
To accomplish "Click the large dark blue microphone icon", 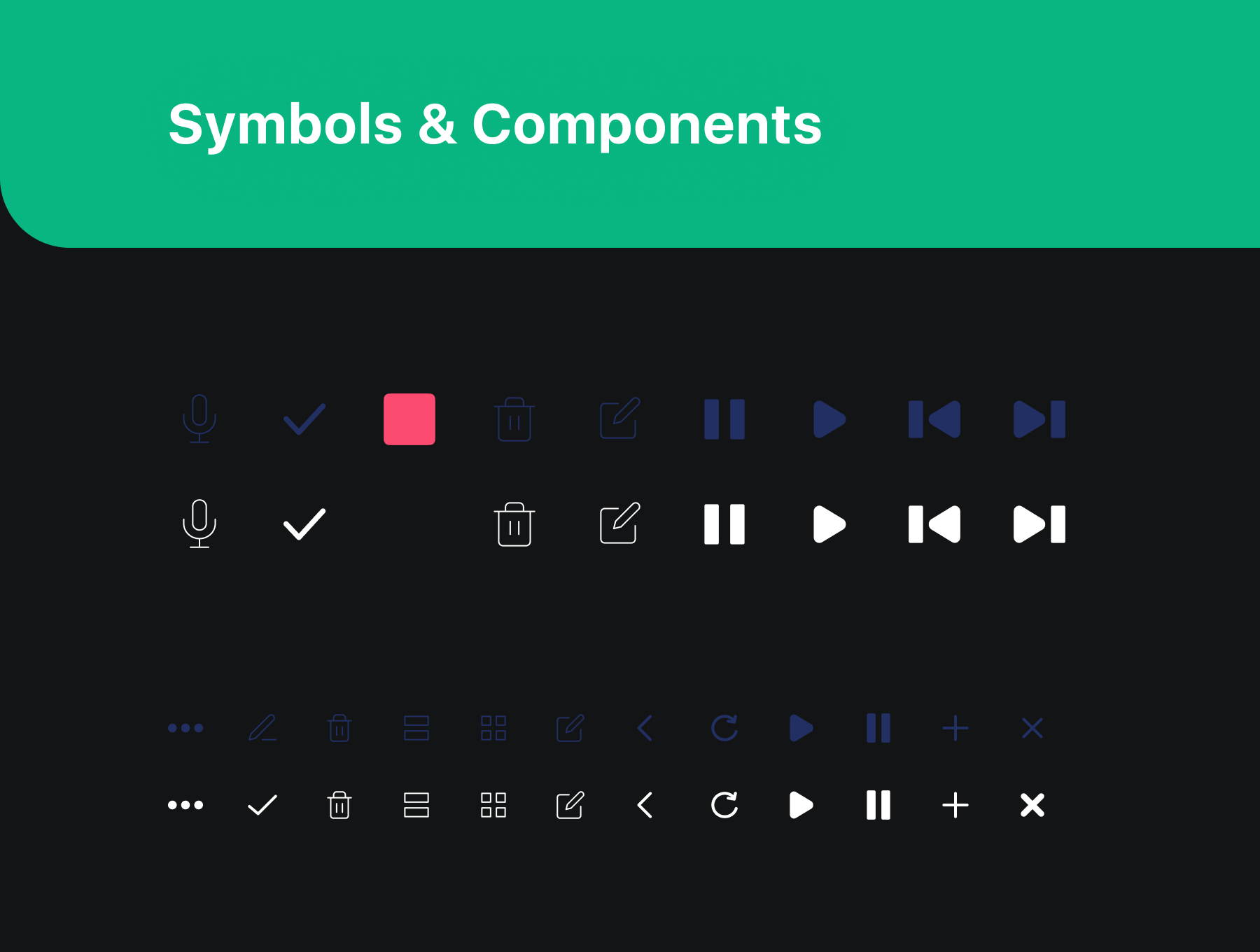I will pos(199,419).
